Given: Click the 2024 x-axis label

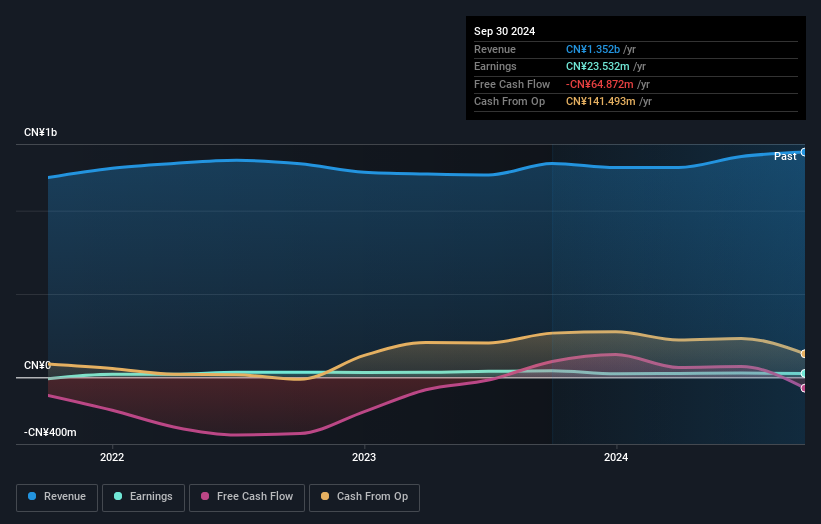Looking at the screenshot, I should [616, 458].
